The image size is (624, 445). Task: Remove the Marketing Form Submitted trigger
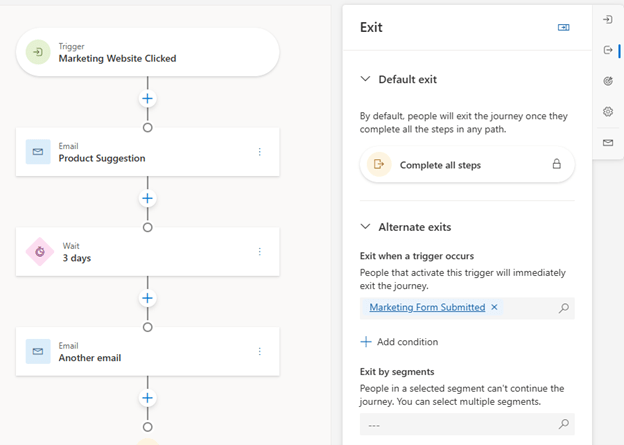494,307
